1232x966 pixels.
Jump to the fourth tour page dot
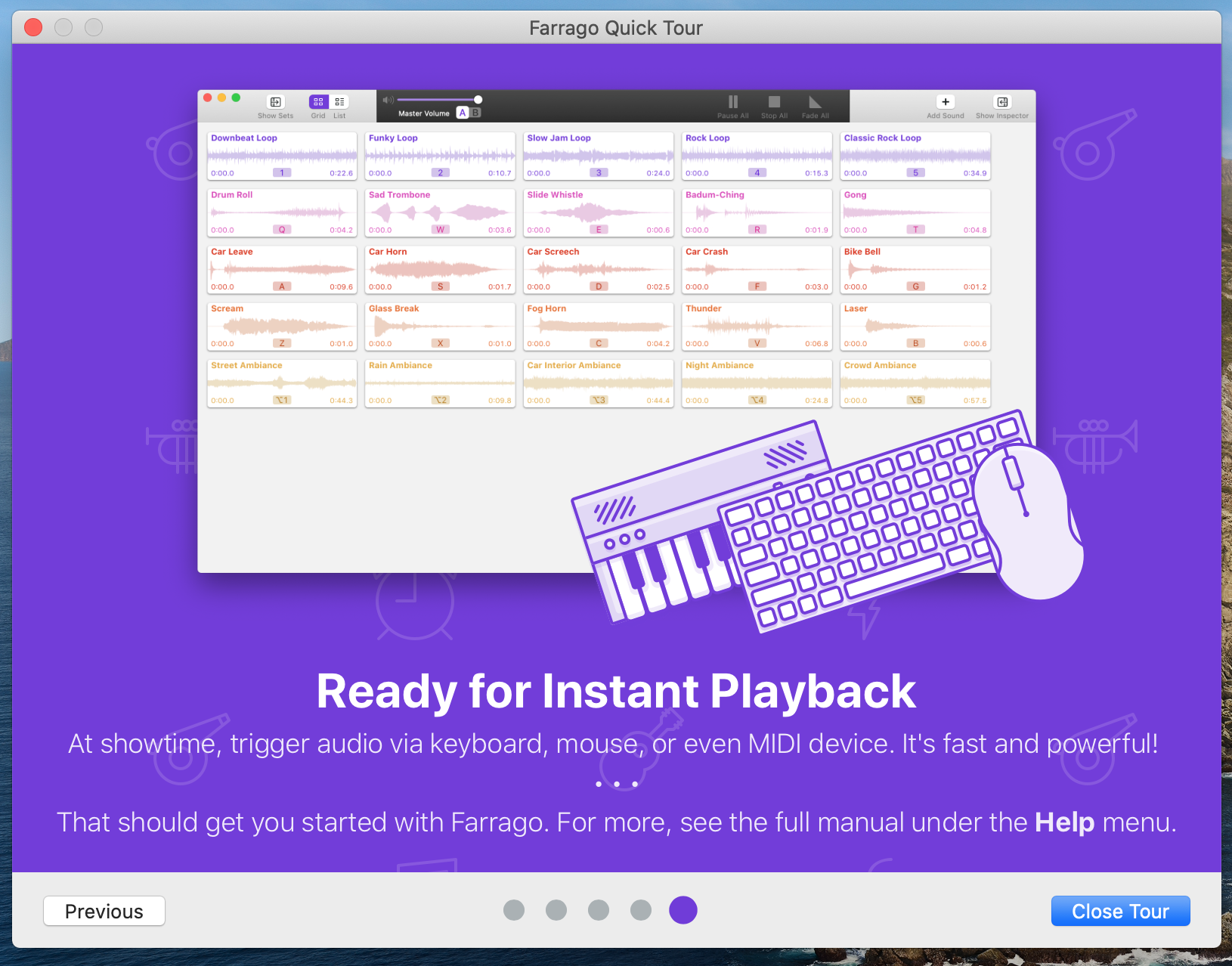(x=641, y=910)
